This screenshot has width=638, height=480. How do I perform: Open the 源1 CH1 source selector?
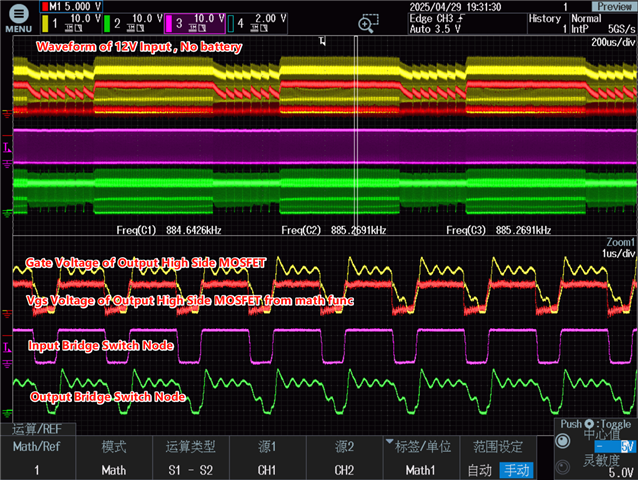coord(267,459)
